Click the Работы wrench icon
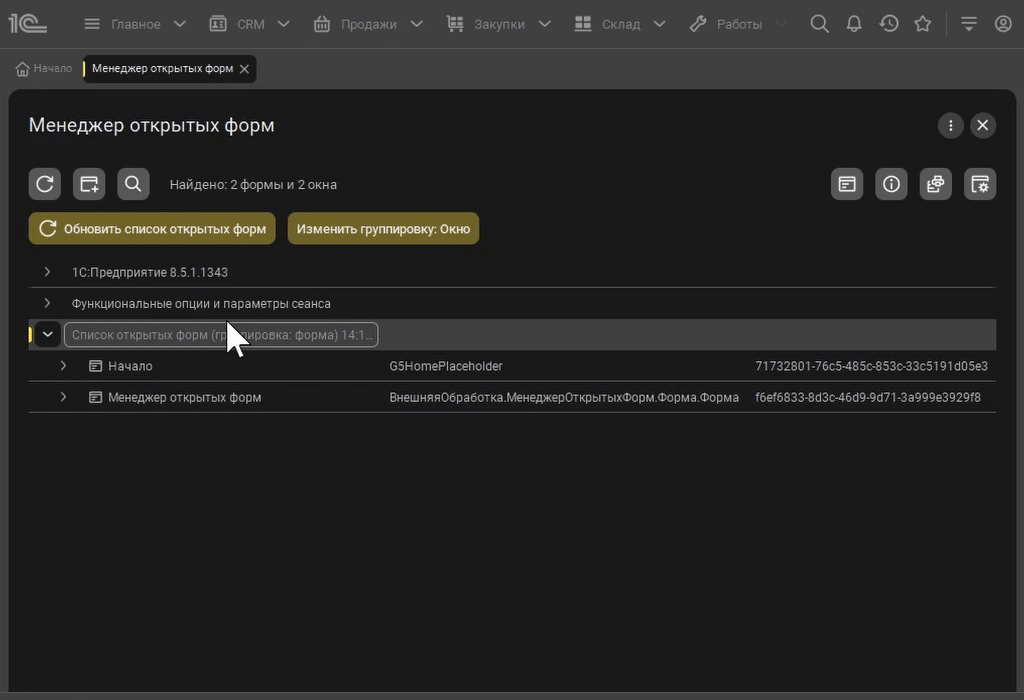The height and width of the screenshot is (700, 1024). click(x=698, y=24)
